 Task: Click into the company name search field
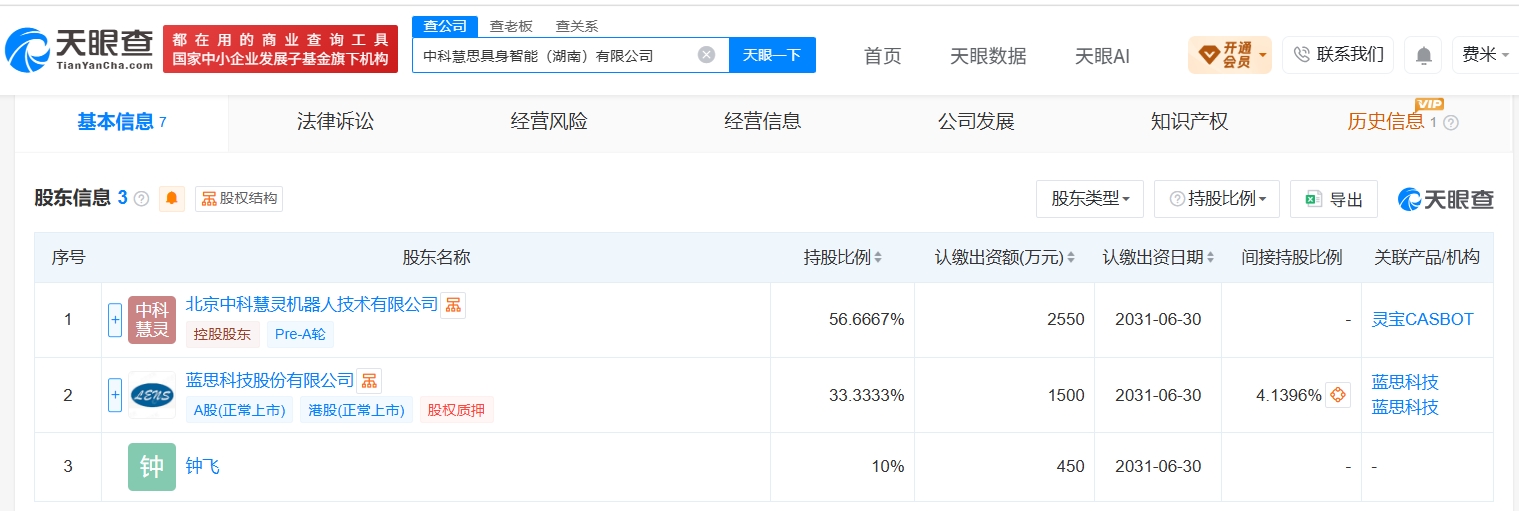pos(555,55)
